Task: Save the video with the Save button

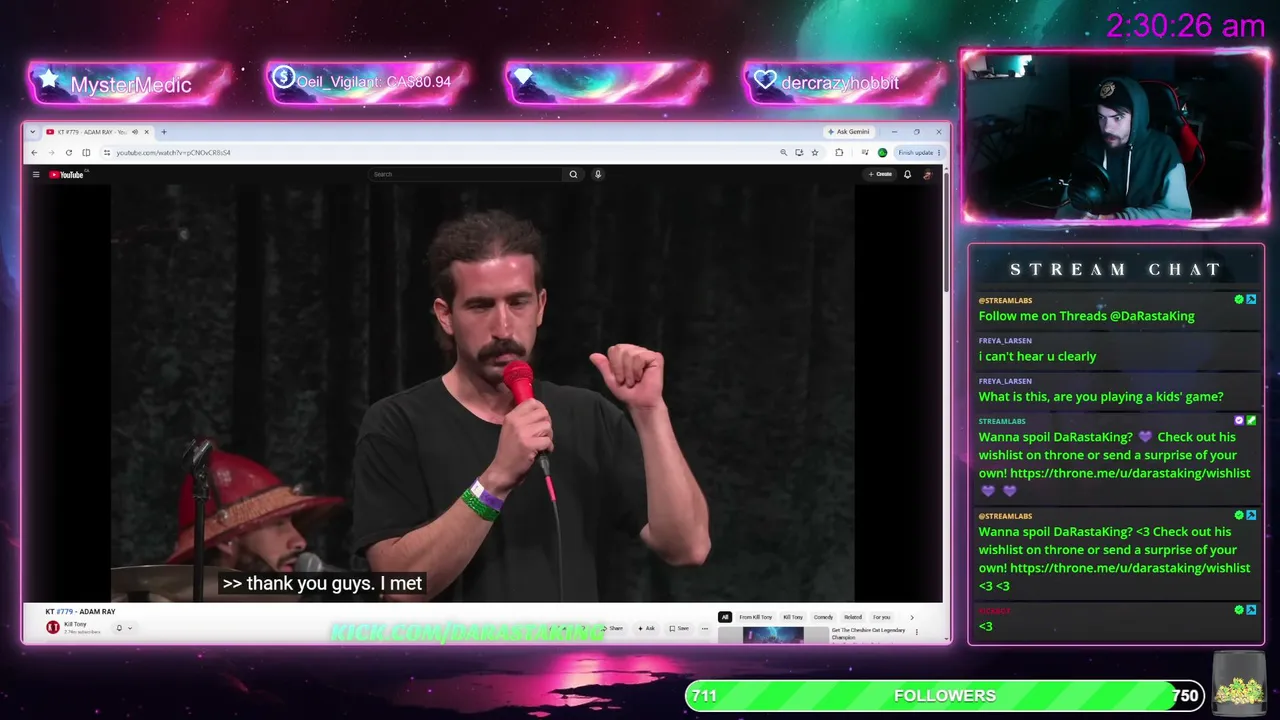Action: [x=679, y=628]
